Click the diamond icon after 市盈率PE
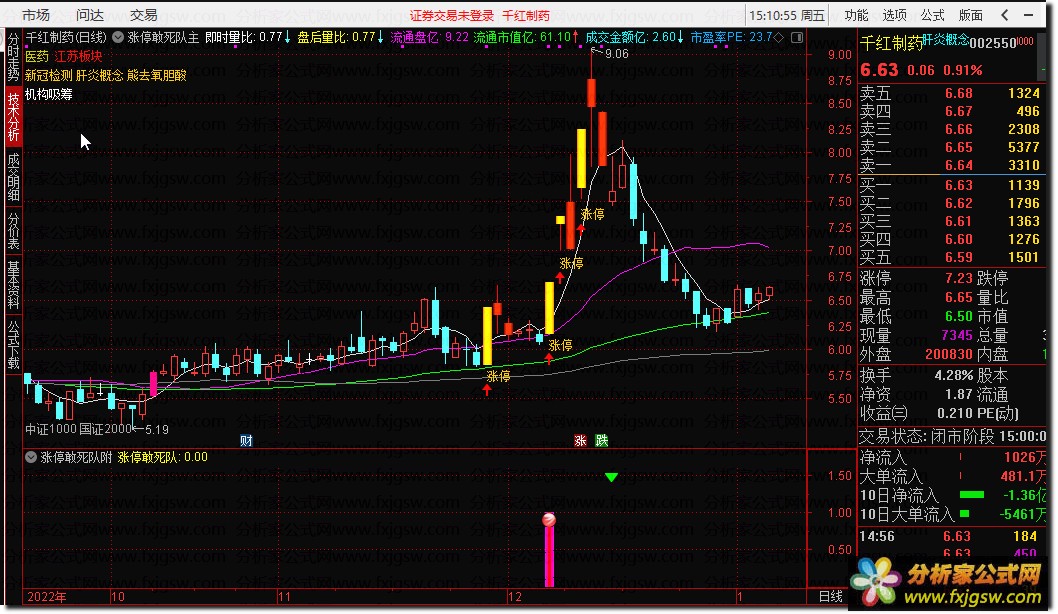 (x=779, y=38)
